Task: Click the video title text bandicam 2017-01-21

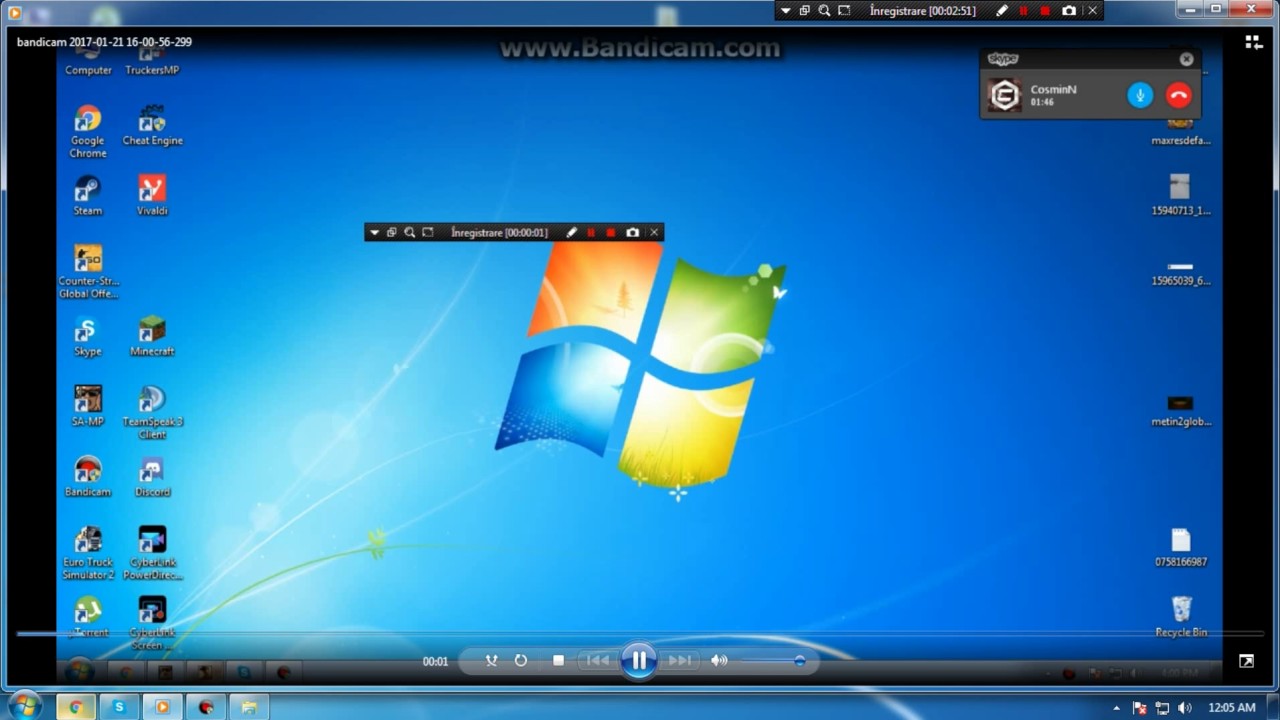Action: click(104, 43)
